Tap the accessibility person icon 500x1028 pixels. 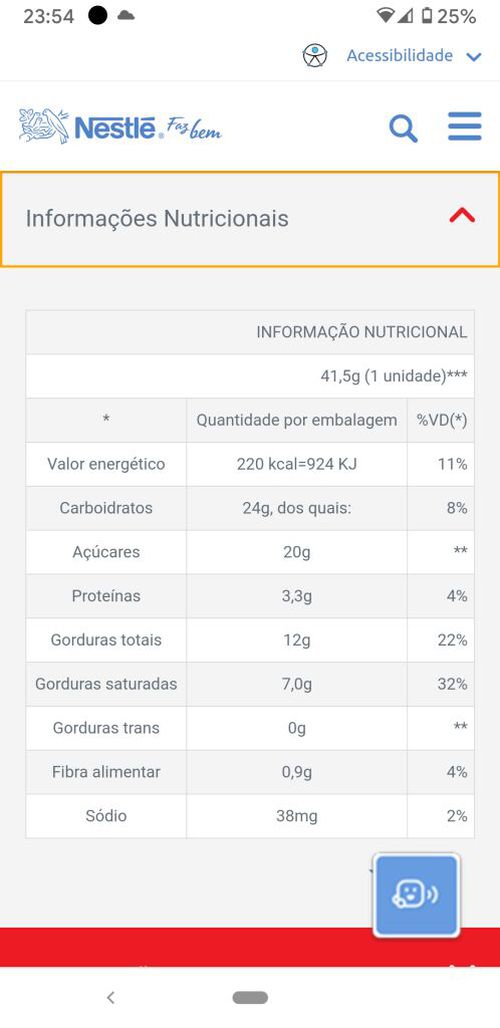pos(315,56)
